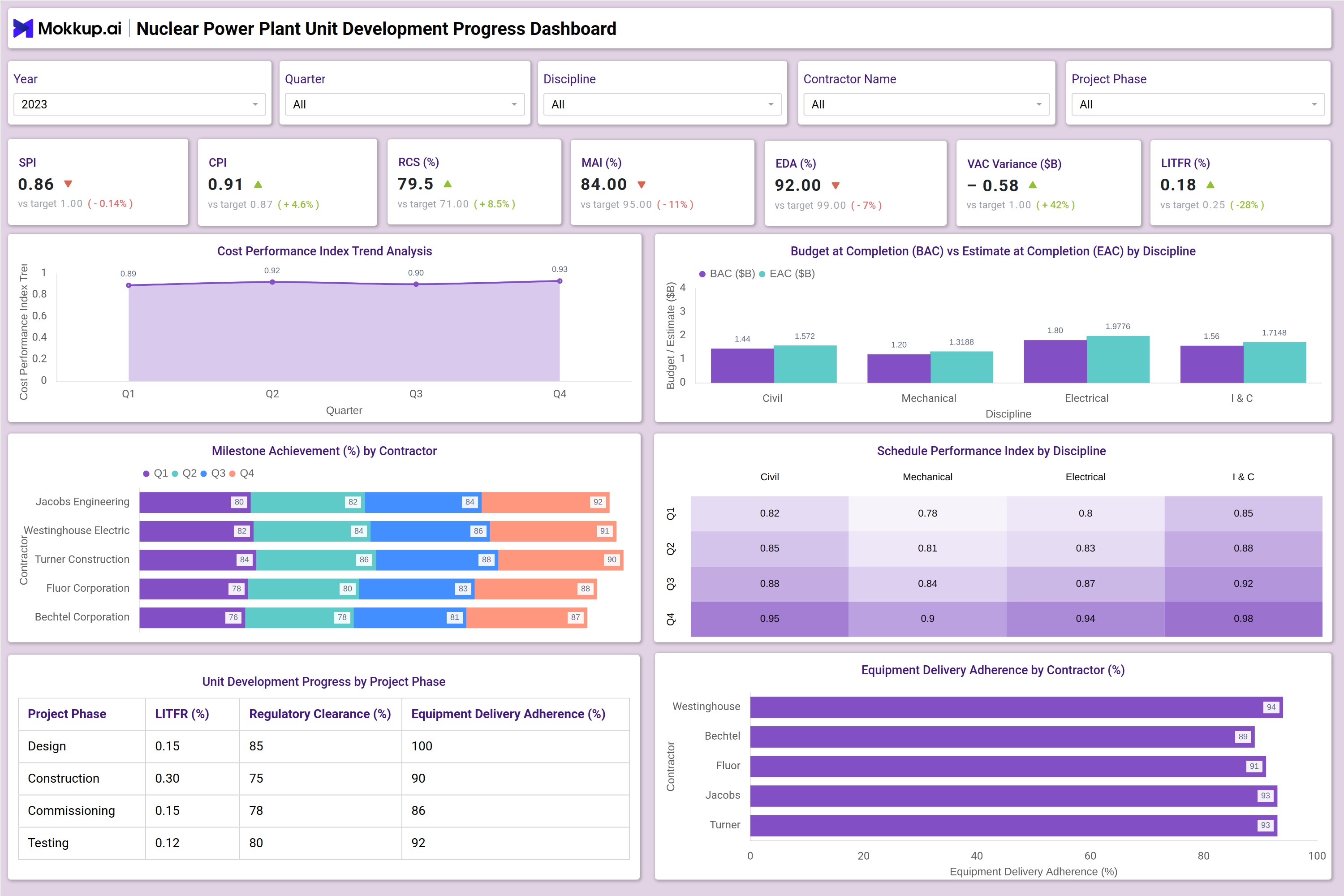Toggle EAC ($B) legend marker

[762, 274]
